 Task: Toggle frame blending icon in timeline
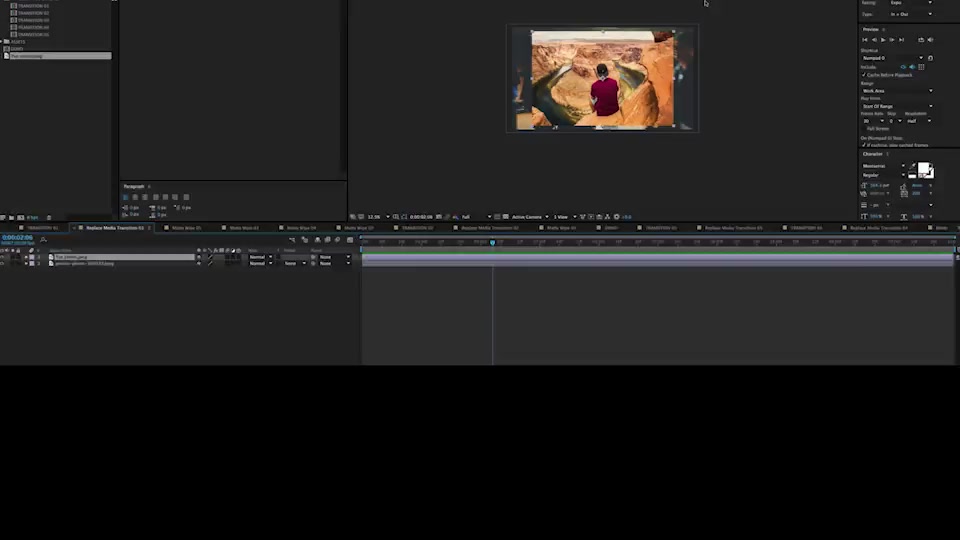(328, 240)
